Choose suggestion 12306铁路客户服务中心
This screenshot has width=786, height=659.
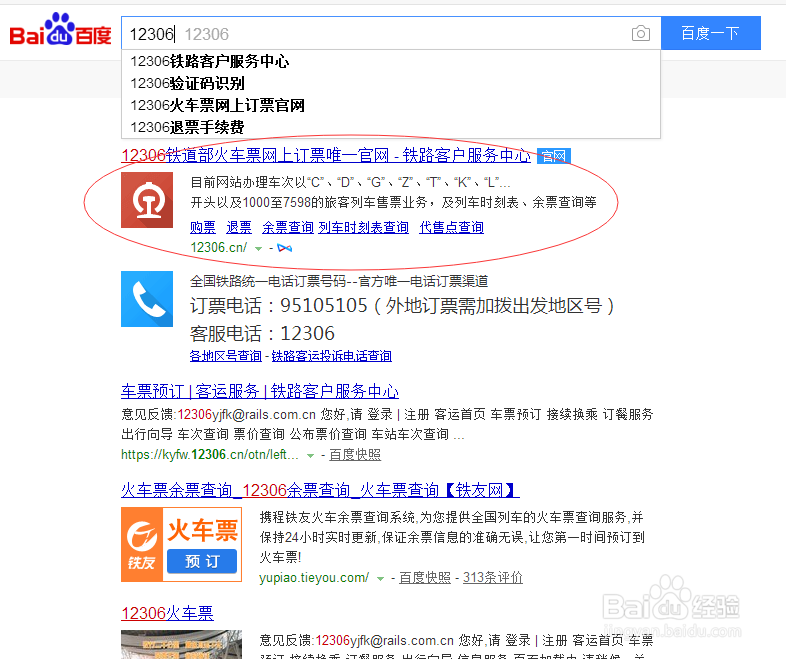(391, 61)
